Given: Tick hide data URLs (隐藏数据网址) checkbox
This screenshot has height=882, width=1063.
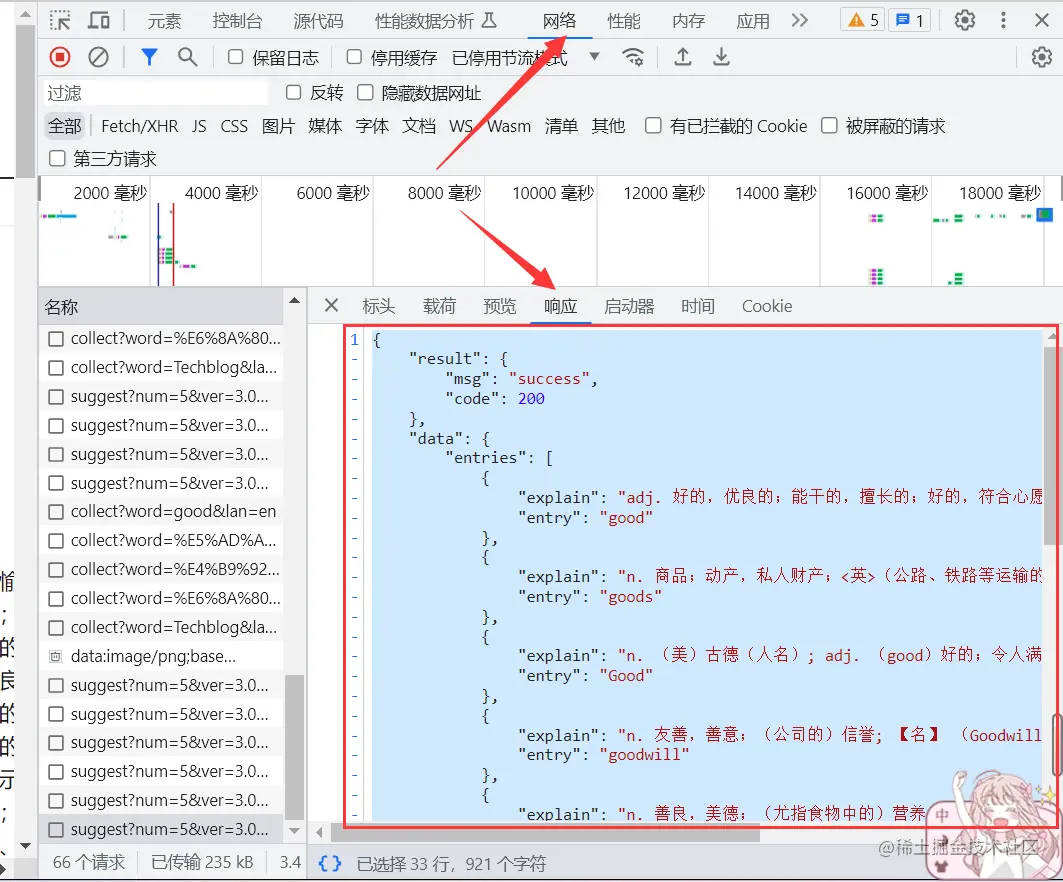Looking at the screenshot, I should 365,92.
